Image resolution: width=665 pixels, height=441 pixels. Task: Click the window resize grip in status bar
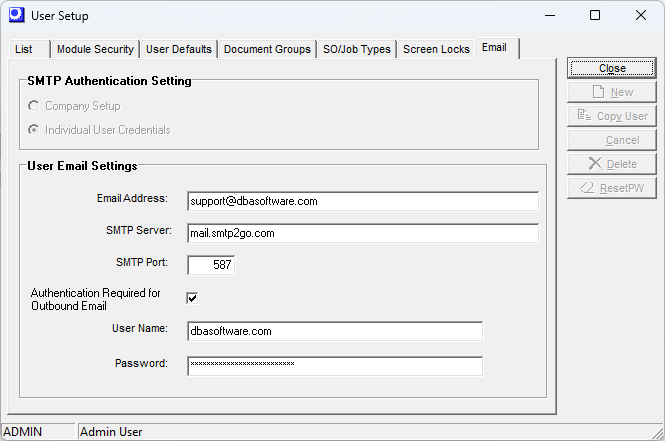(658, 434)
